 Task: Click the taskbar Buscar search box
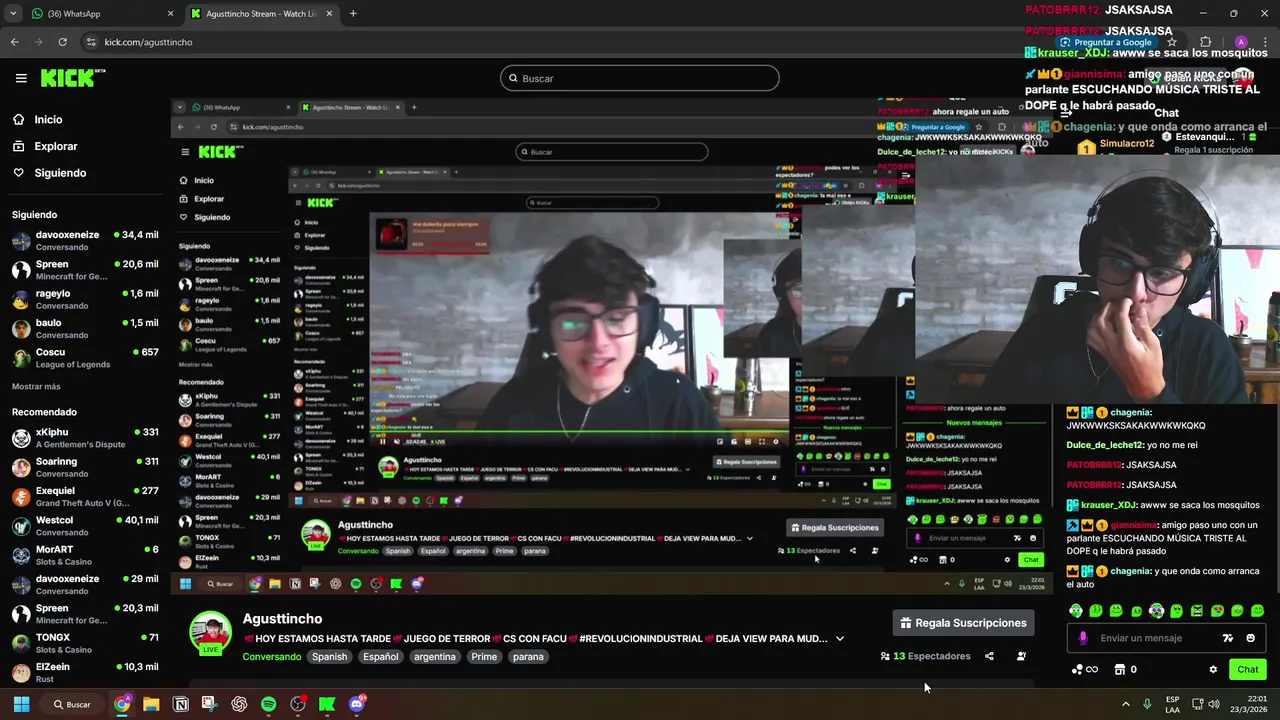coord(72,704)
